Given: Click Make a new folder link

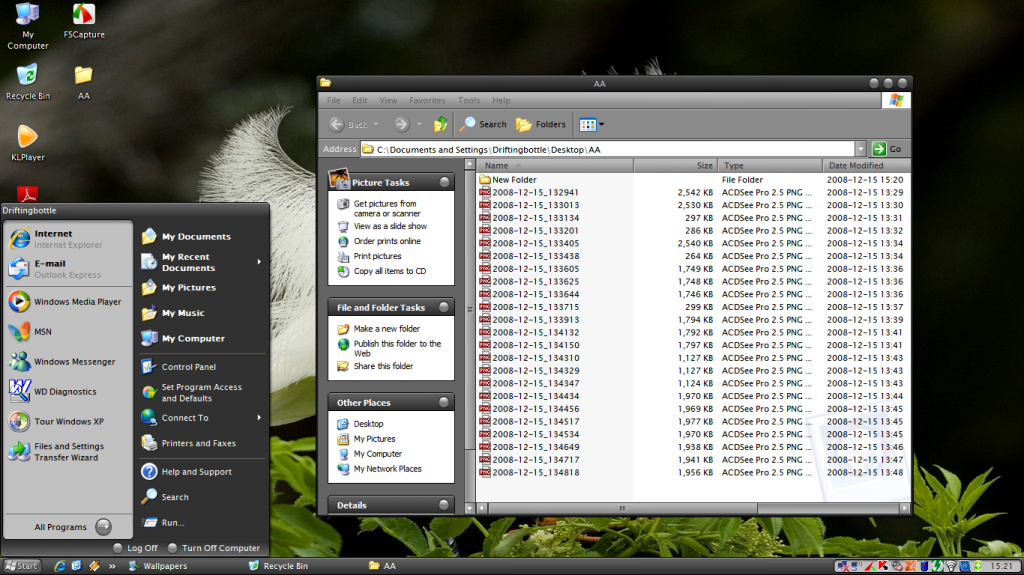Looking at the screenshot, I should point(387,329).
